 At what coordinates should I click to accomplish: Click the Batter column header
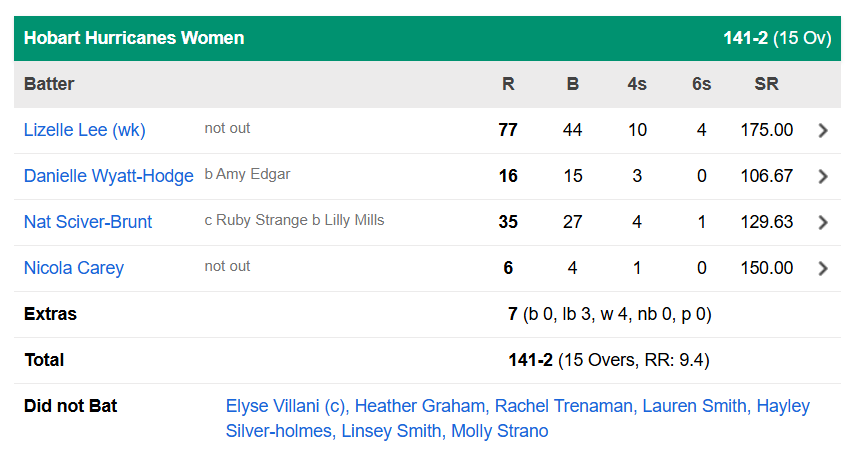[49, 84]
